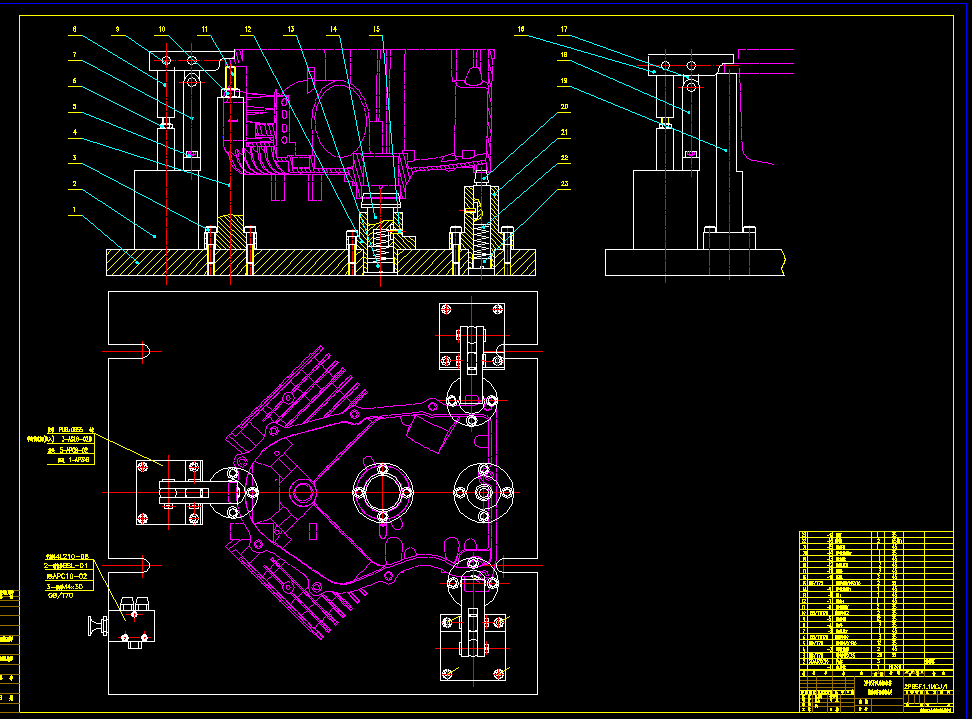
Task: Click the drawing number cell in title block
Action: (x=927, y=686)
